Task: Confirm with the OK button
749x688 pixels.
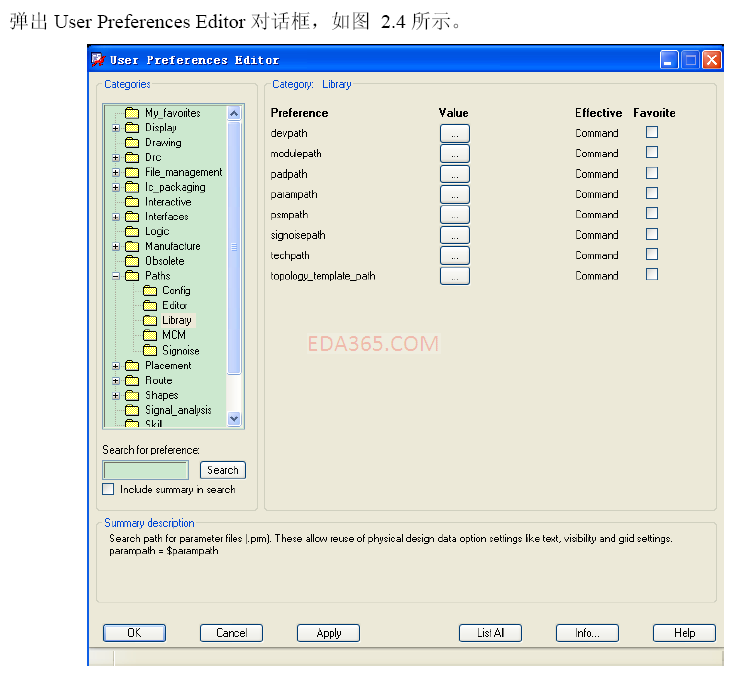Action: 134,633
